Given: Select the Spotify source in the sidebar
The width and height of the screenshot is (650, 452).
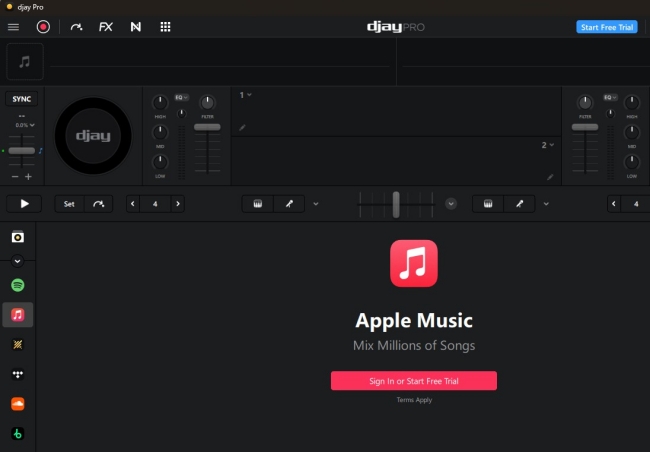Looking at the screenshot, I should tap(17, 285).
